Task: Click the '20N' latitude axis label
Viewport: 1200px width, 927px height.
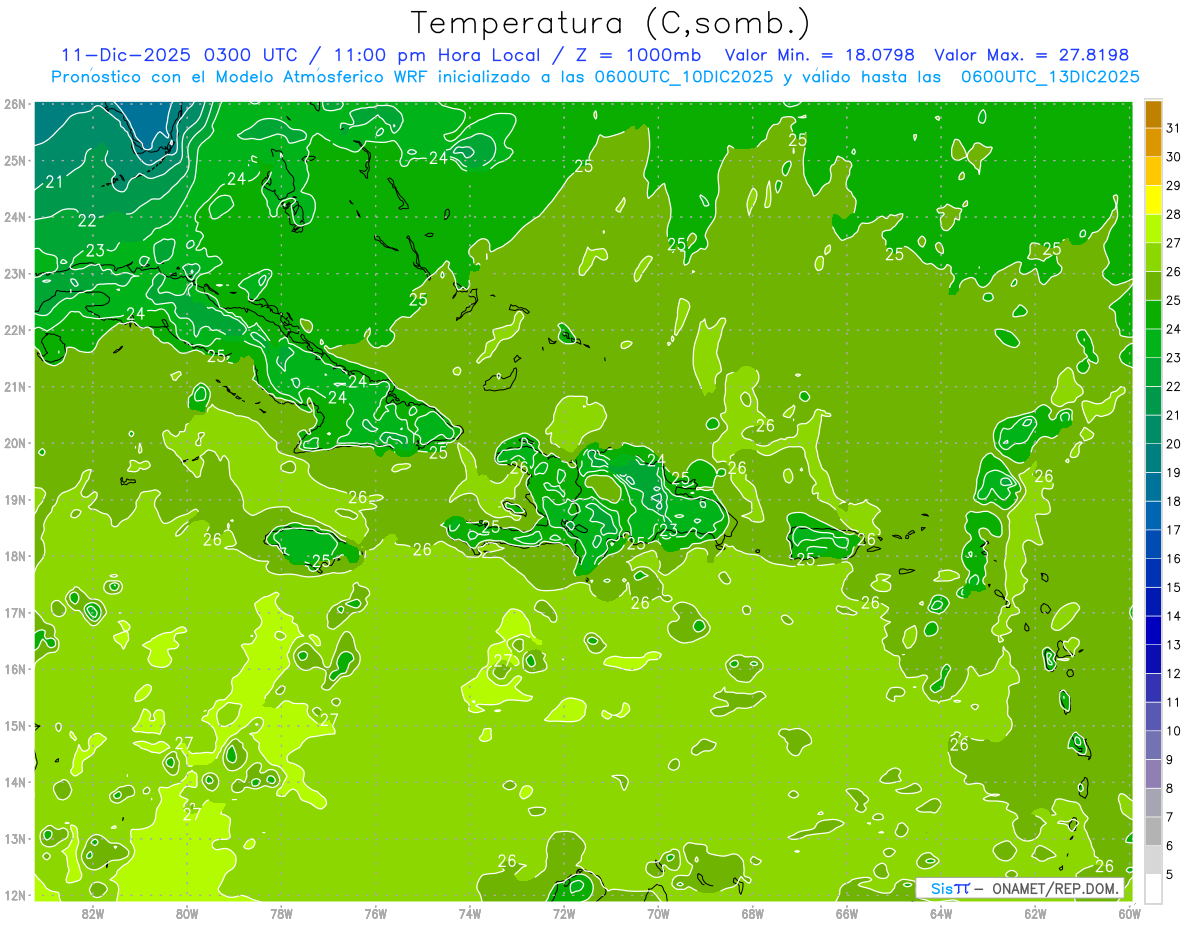Action: coord(14,443)
